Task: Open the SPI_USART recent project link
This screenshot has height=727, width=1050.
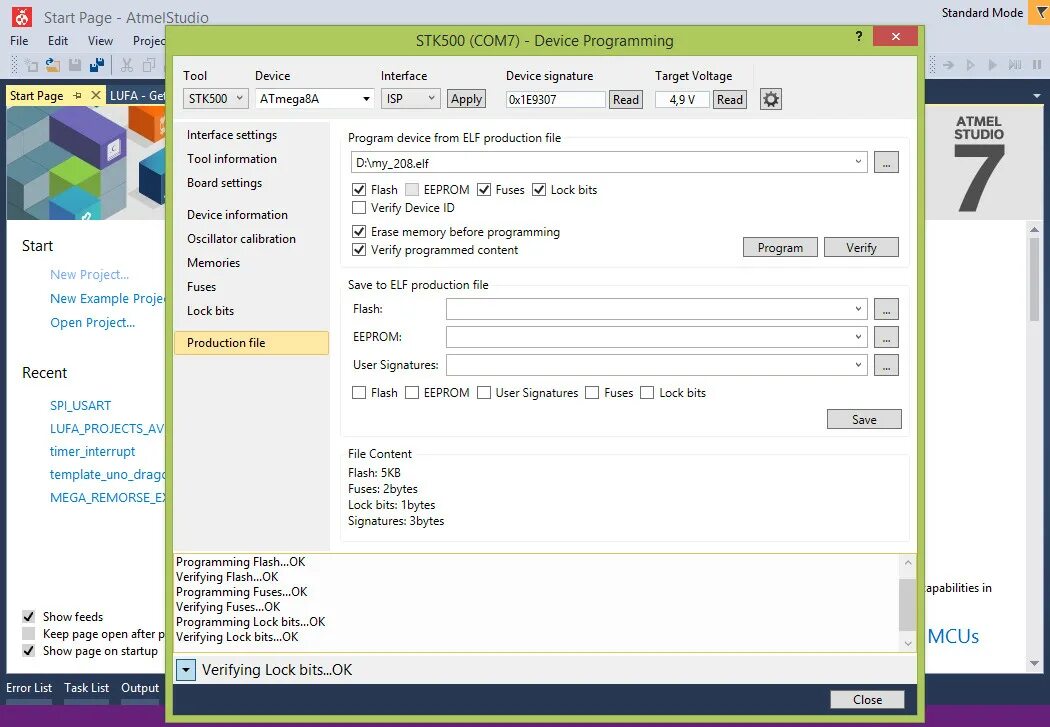Action: (x=80, y=406)
